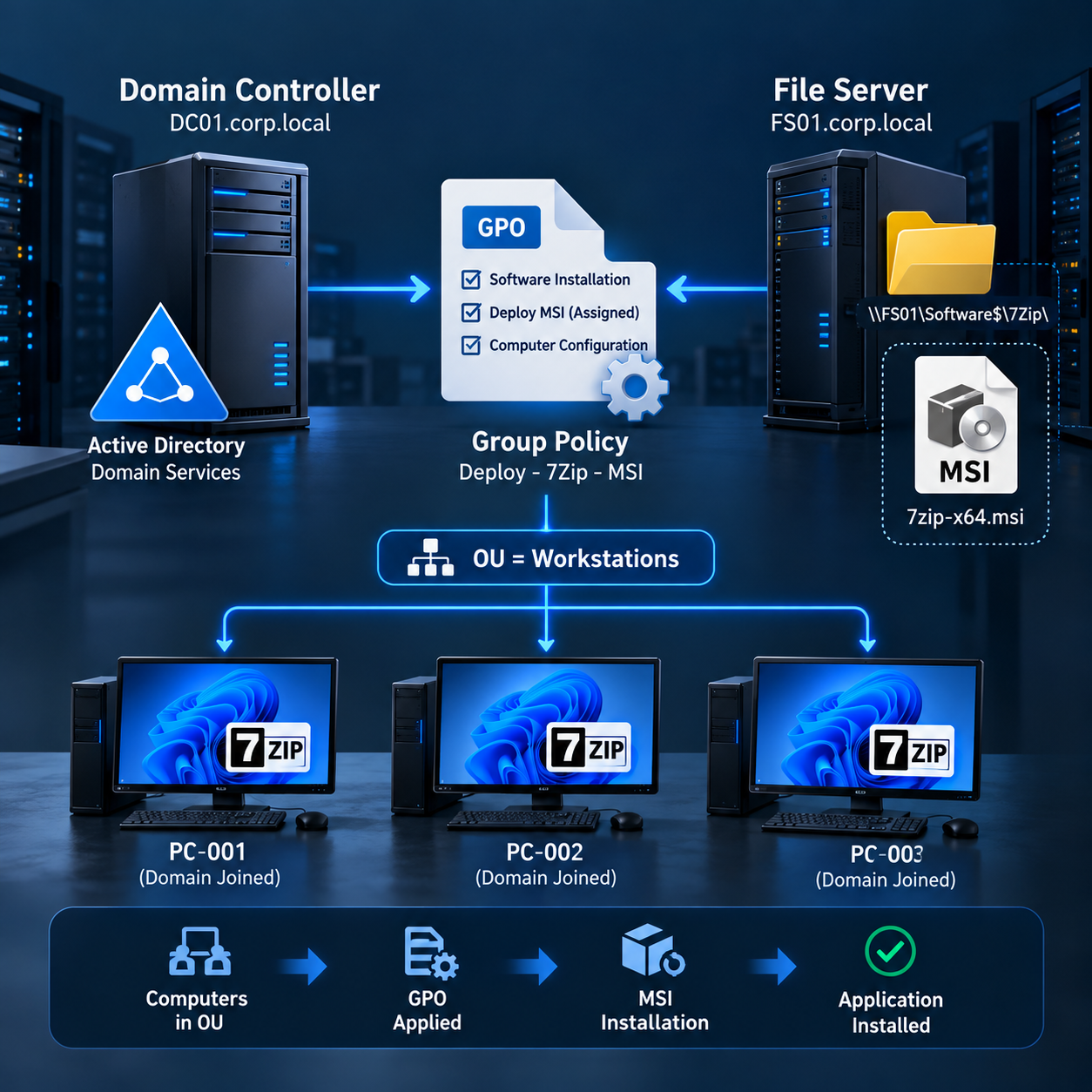Click the Domain Controller heading
This screenshot has width=1092, height=1092.
click(x=249, y=91)
